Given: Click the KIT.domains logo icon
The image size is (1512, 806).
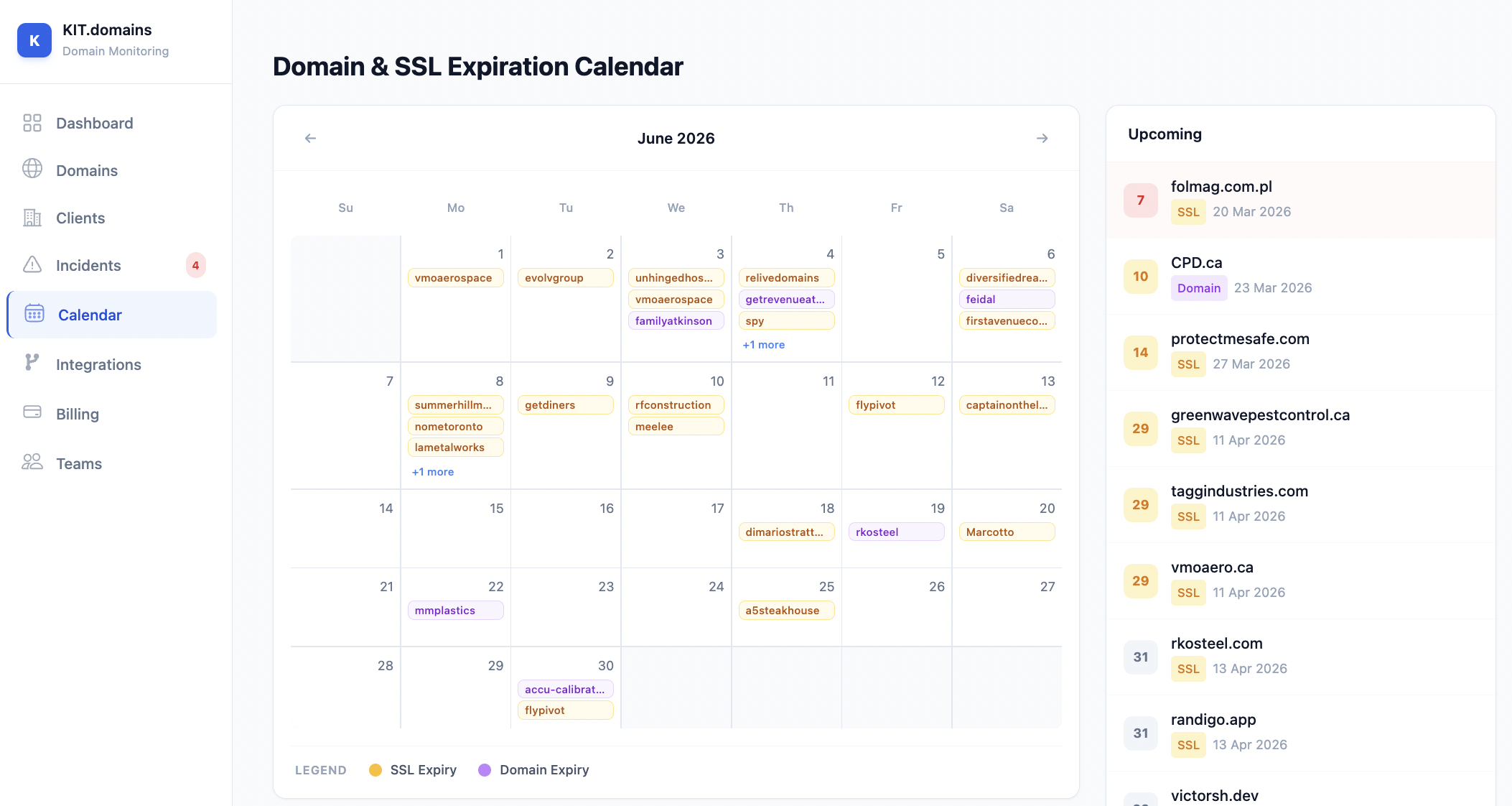Looking at the screenshot, I should point(34,40).
